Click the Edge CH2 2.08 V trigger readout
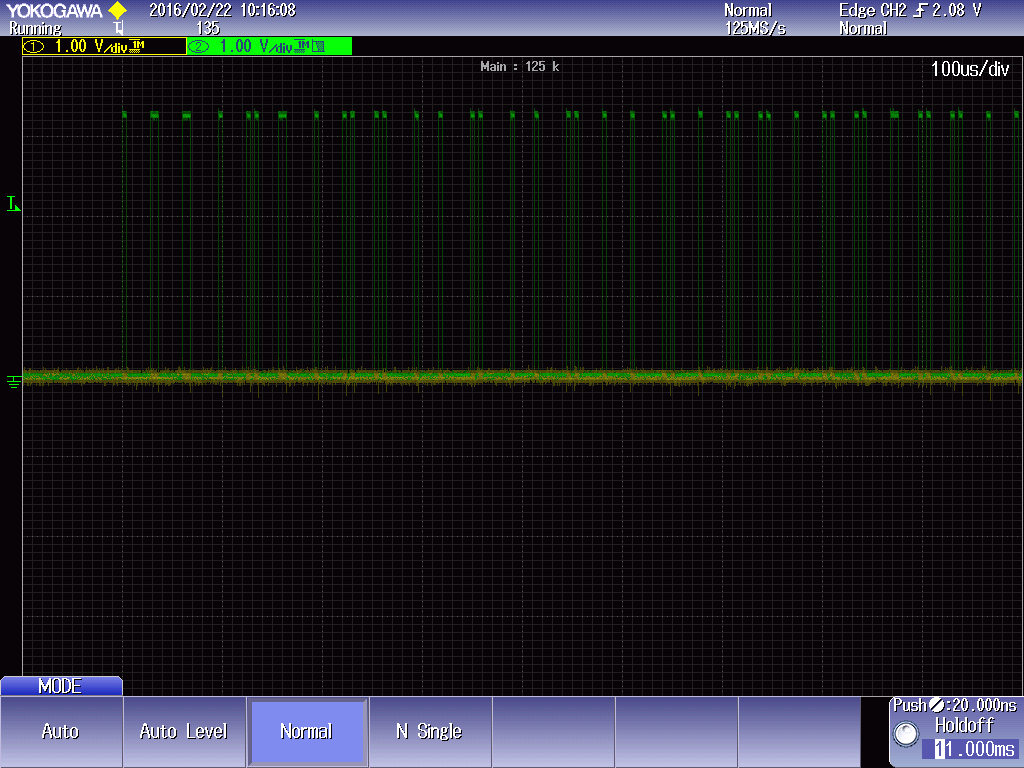The width and height of the screenshot is (1024, 768). (x=910, y=11)
